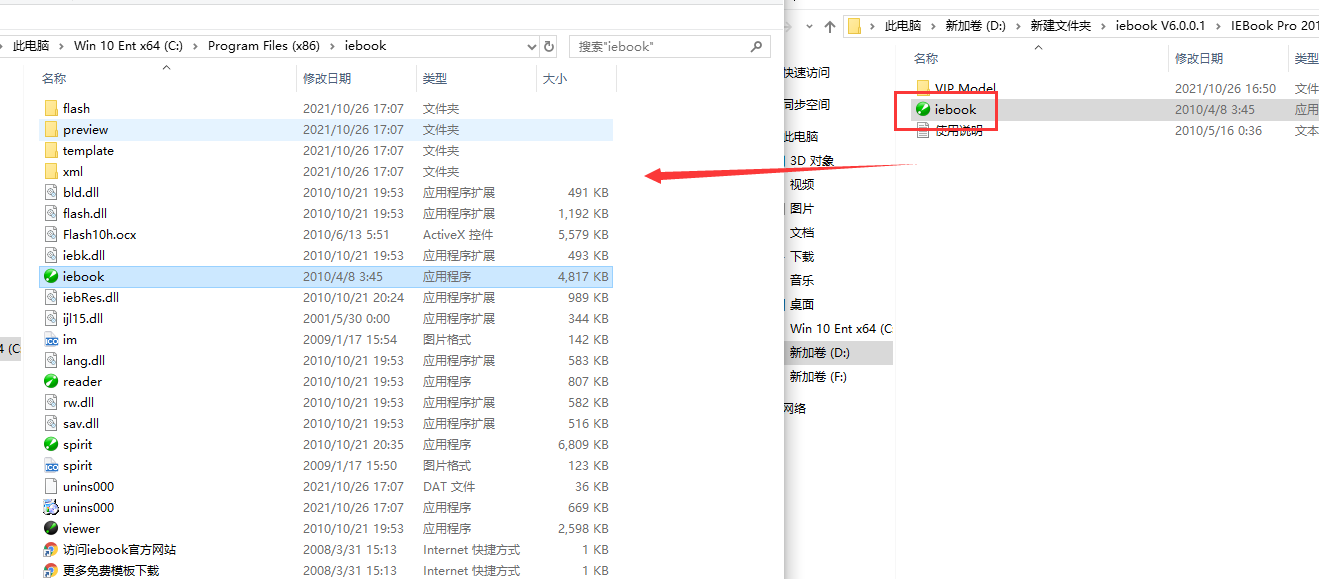
Task: Click the xml folder icon
Action: click(51, 171)
